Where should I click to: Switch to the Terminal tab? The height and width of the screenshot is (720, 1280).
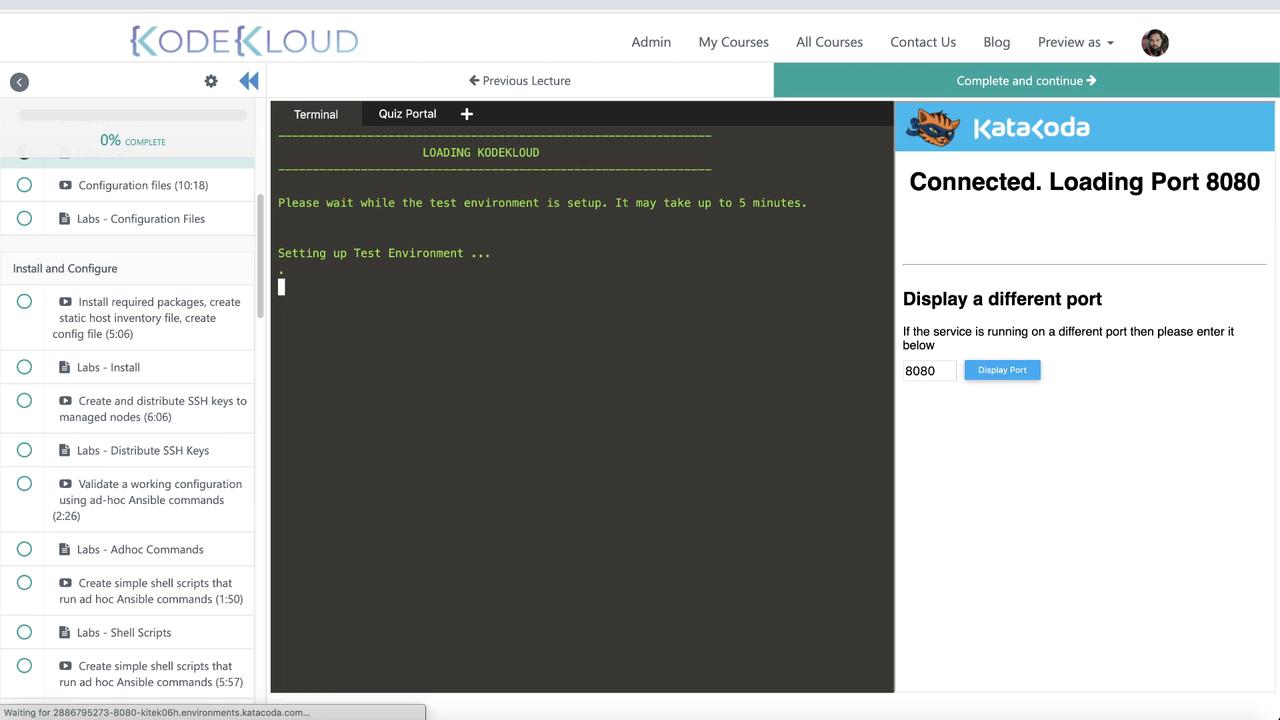coord(316,114)
